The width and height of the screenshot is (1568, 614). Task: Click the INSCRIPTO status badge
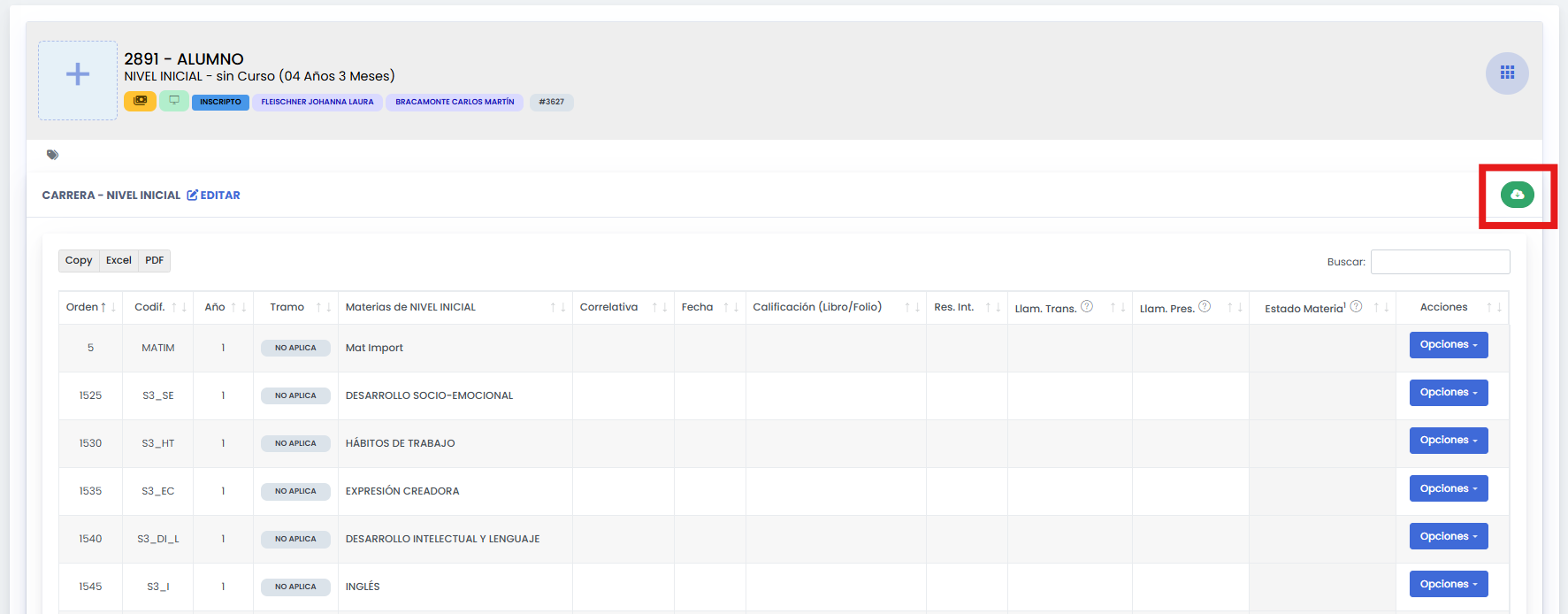point(220,102)
